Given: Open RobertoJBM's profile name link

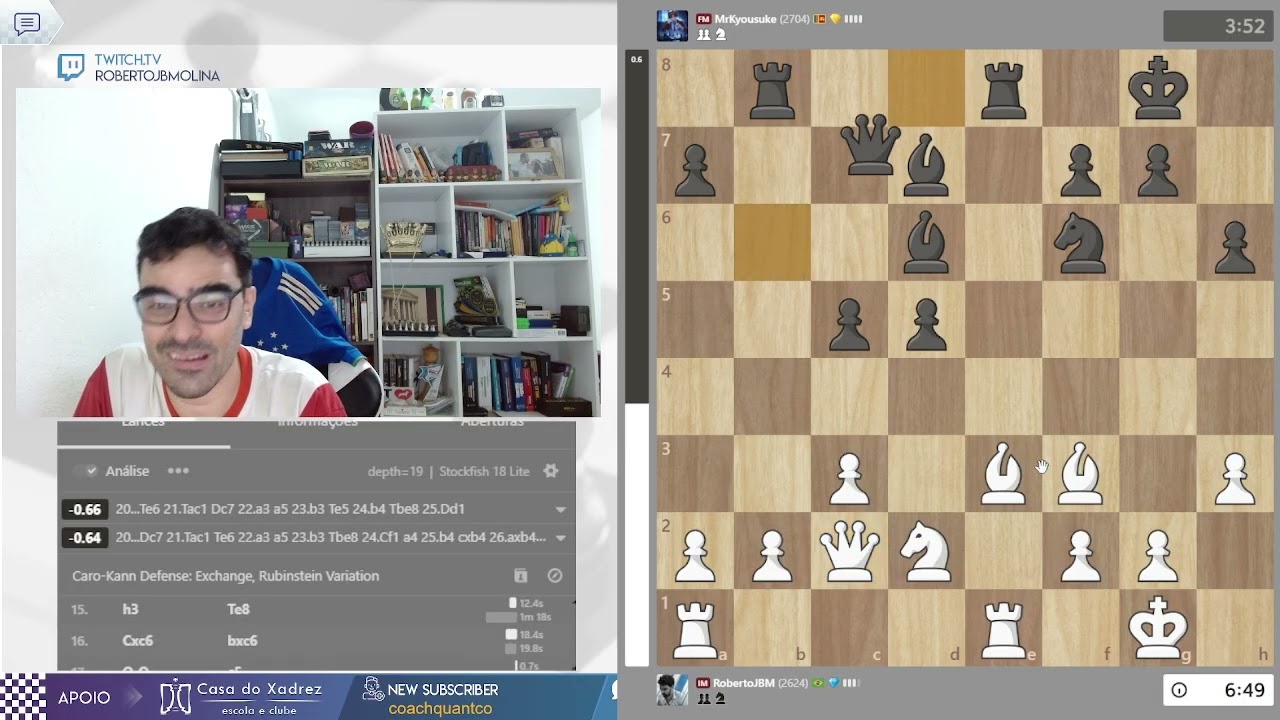Looking at the screenshot, I should [743, 683].
